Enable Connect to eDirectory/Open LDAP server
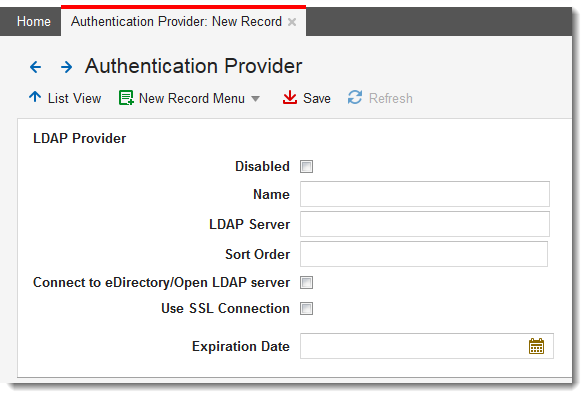Viewport: 587px width, 398px height. pos(306,282)
